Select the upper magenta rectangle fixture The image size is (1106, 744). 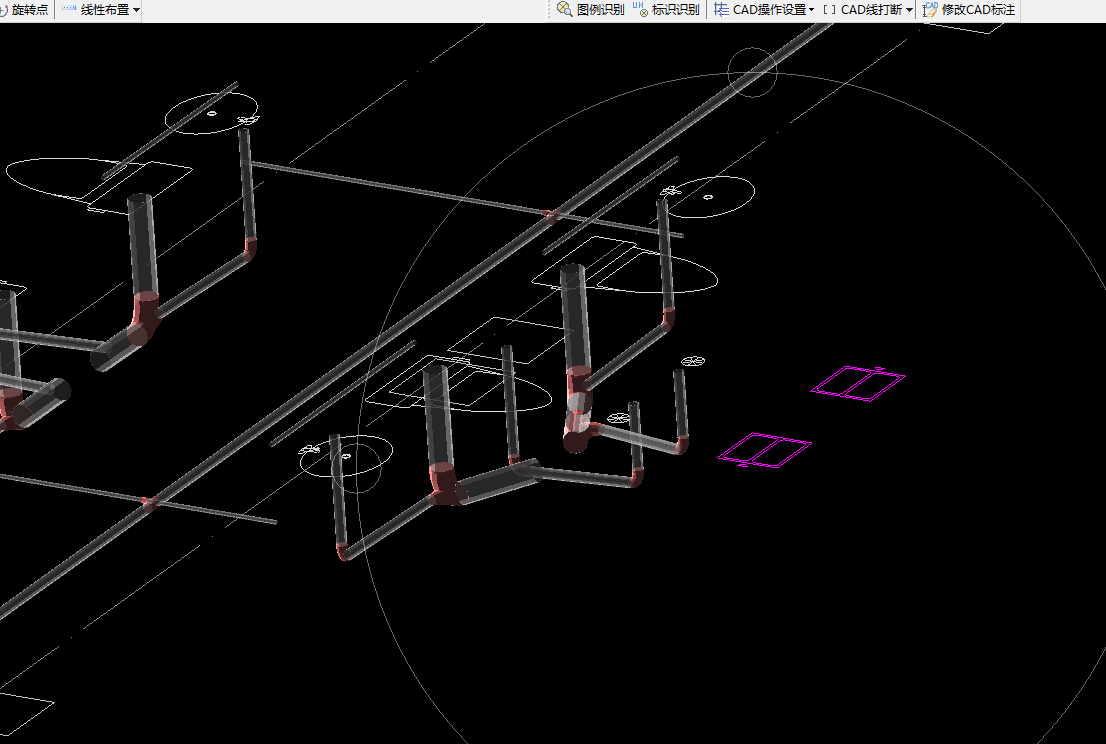point(858,383)
